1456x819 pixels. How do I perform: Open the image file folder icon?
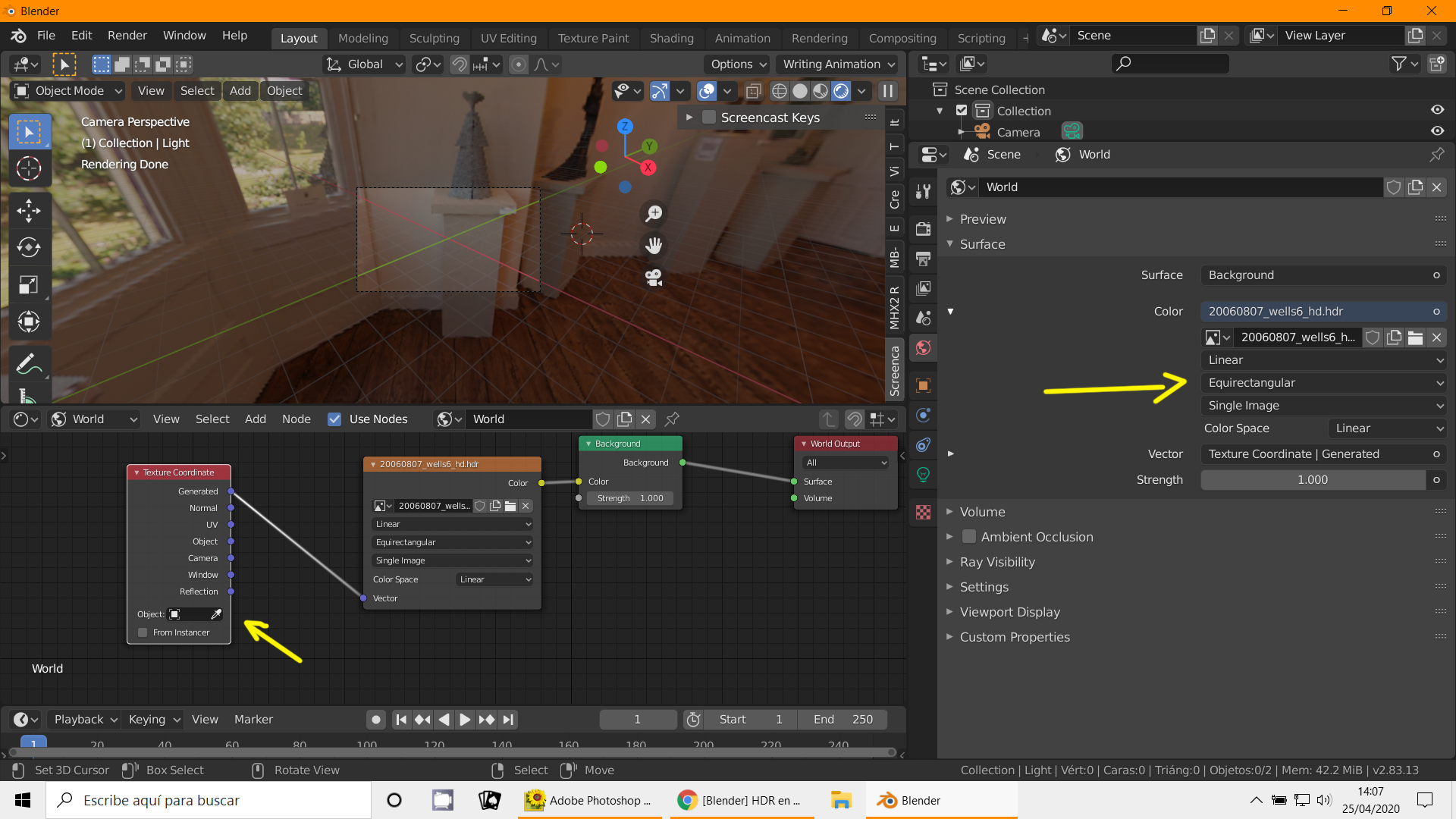(1415, 337)
